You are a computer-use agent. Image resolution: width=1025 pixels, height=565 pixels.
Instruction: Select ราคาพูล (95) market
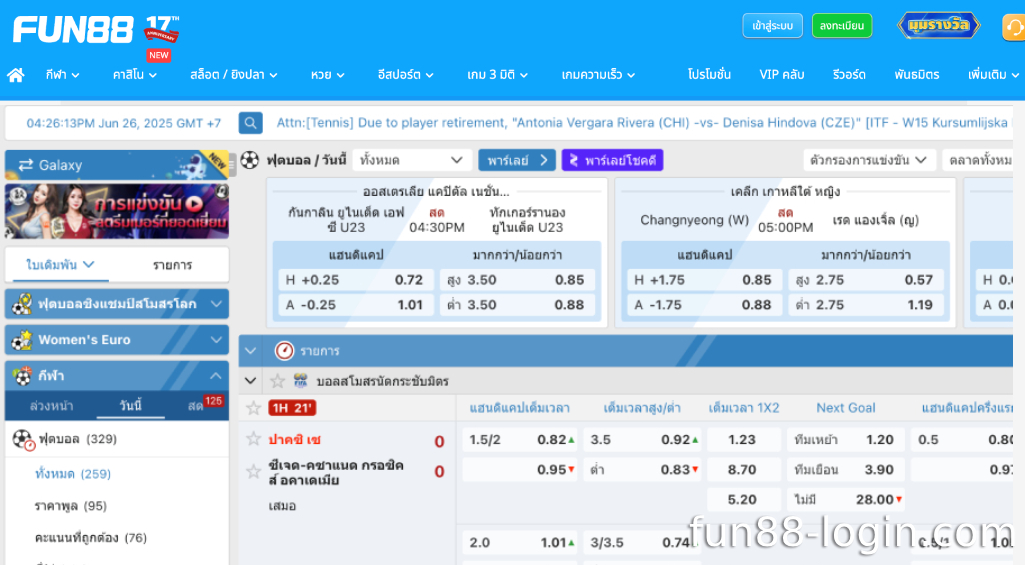(71, 505)
